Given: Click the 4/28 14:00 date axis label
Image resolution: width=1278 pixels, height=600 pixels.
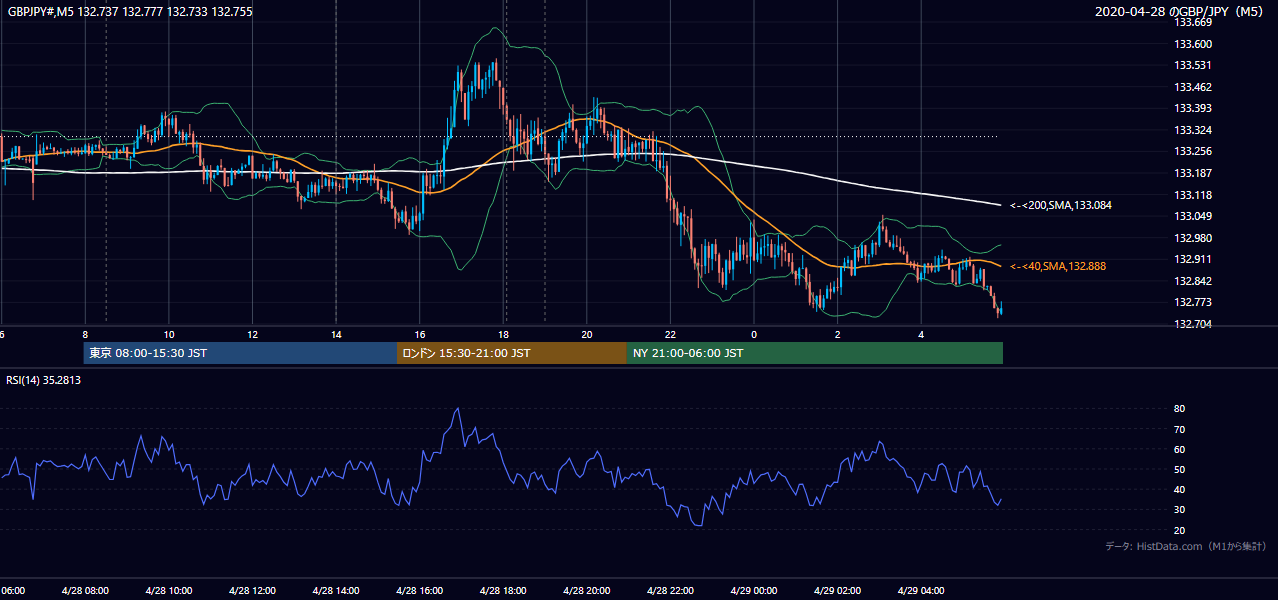Looking at the screenshot, I should [336, 590].
